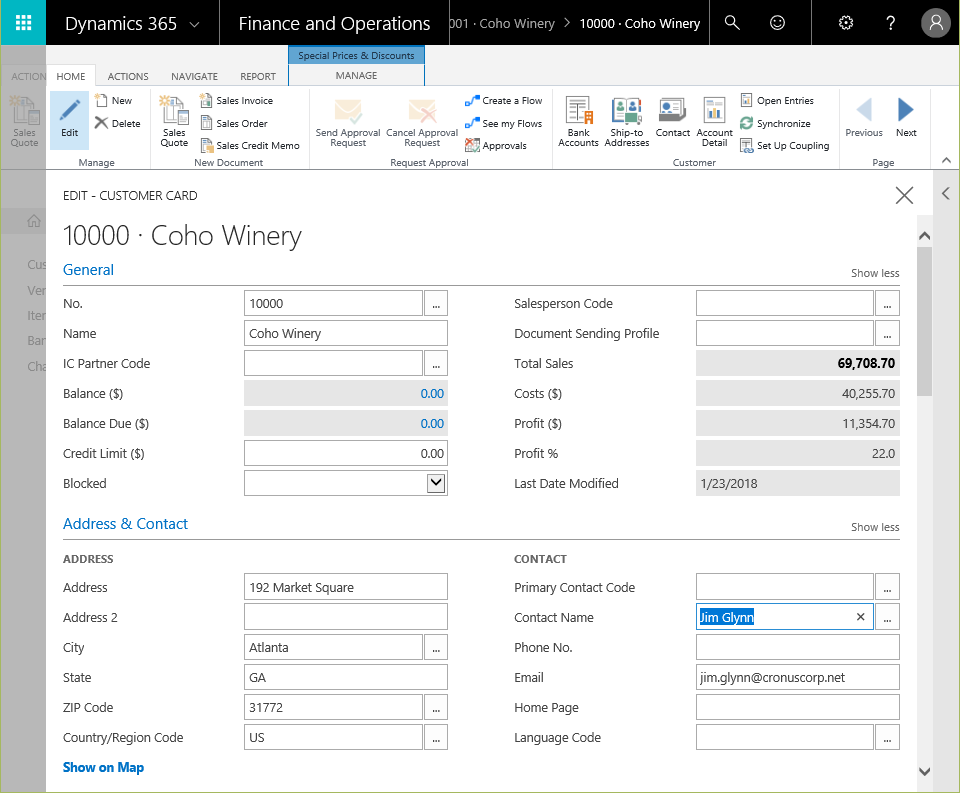Viewport: 960px width, 793px height.
Task: Switch to the NAVIGATE ribbon tab
Action: [x=194, y=76]
